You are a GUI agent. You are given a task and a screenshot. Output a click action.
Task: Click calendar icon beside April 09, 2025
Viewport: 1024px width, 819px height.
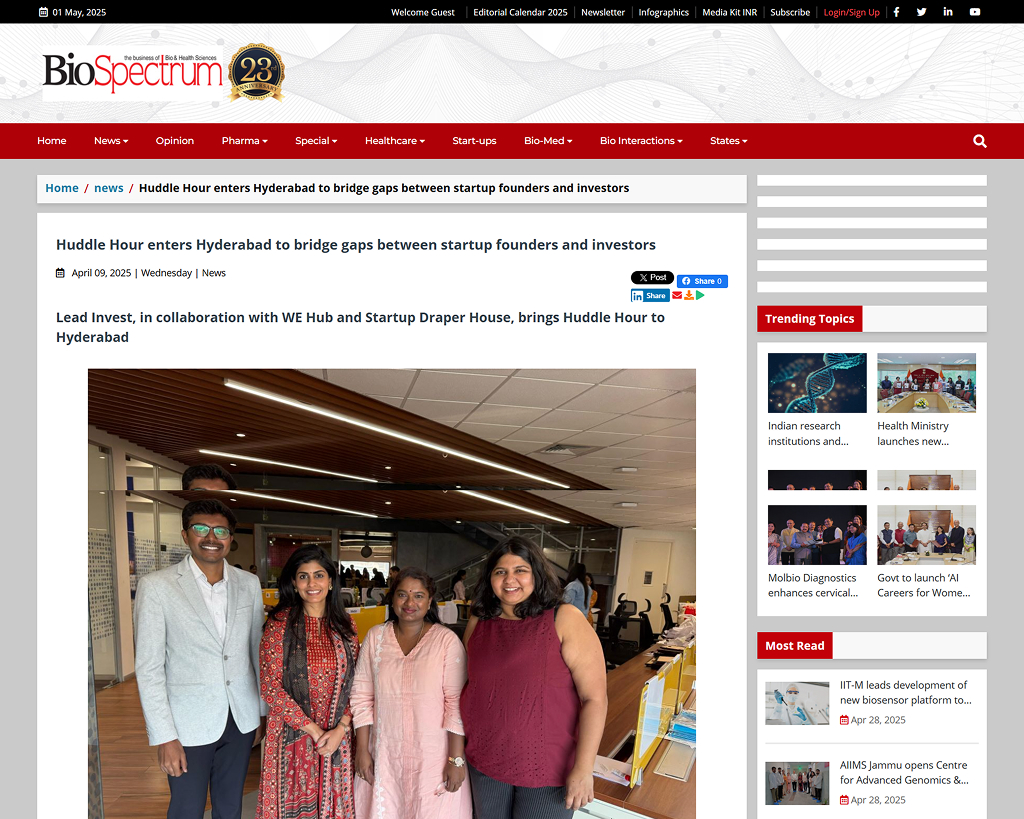60,273
